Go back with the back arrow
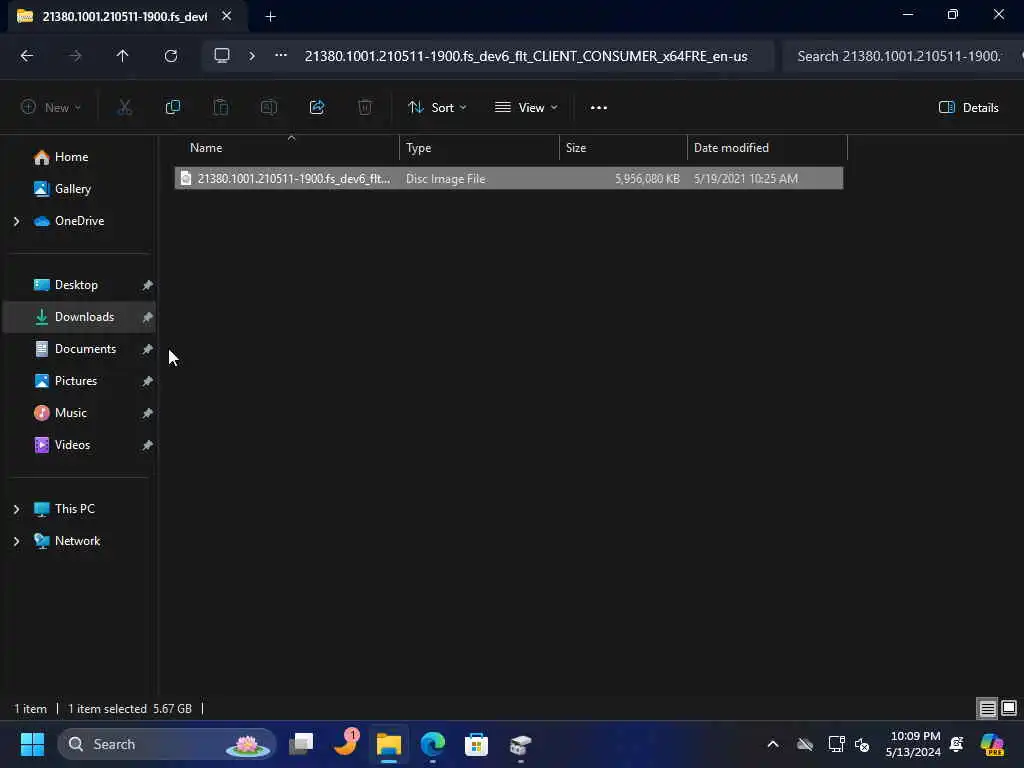 27,56
